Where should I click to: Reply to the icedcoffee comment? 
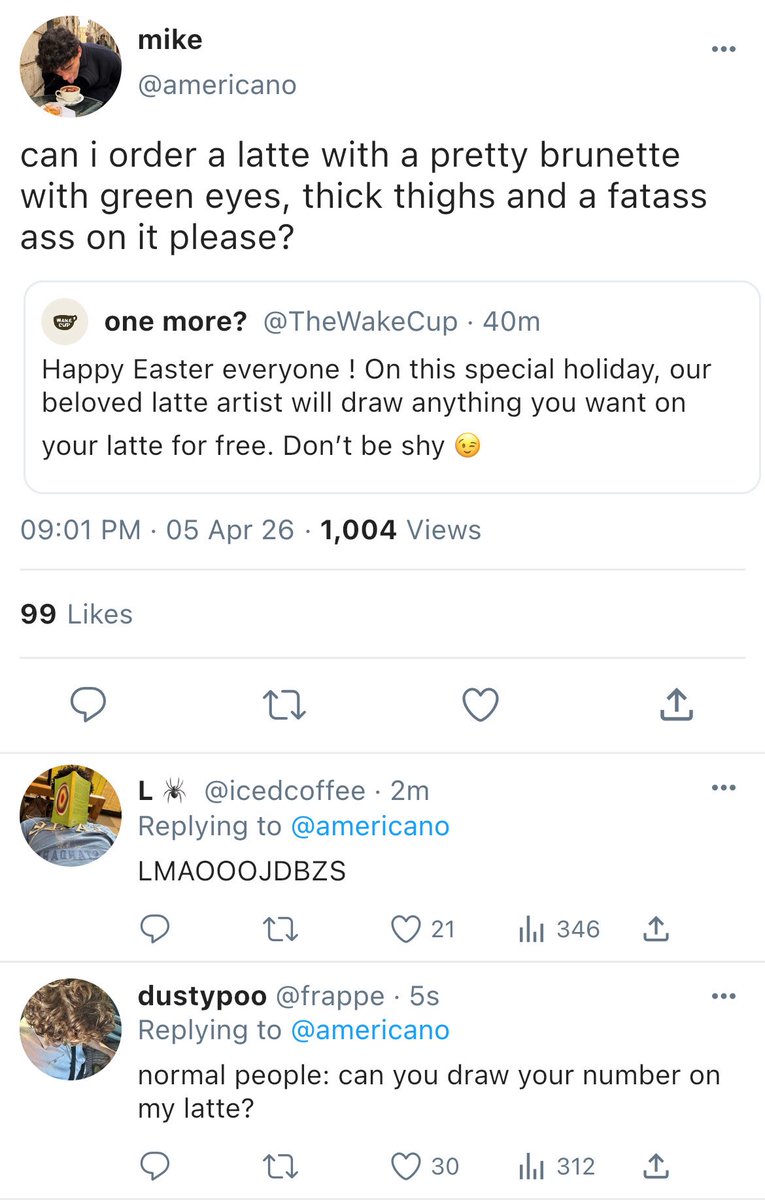tap(154, 929)
